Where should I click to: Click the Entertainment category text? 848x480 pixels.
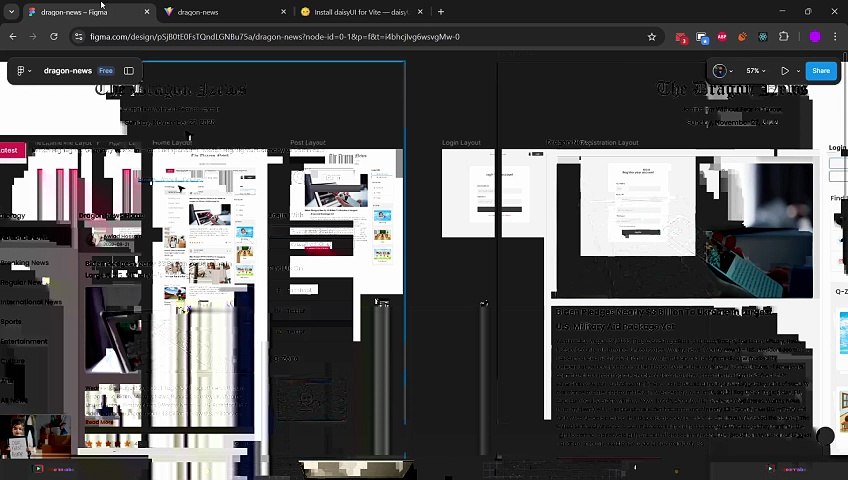[x=24, y=342]
